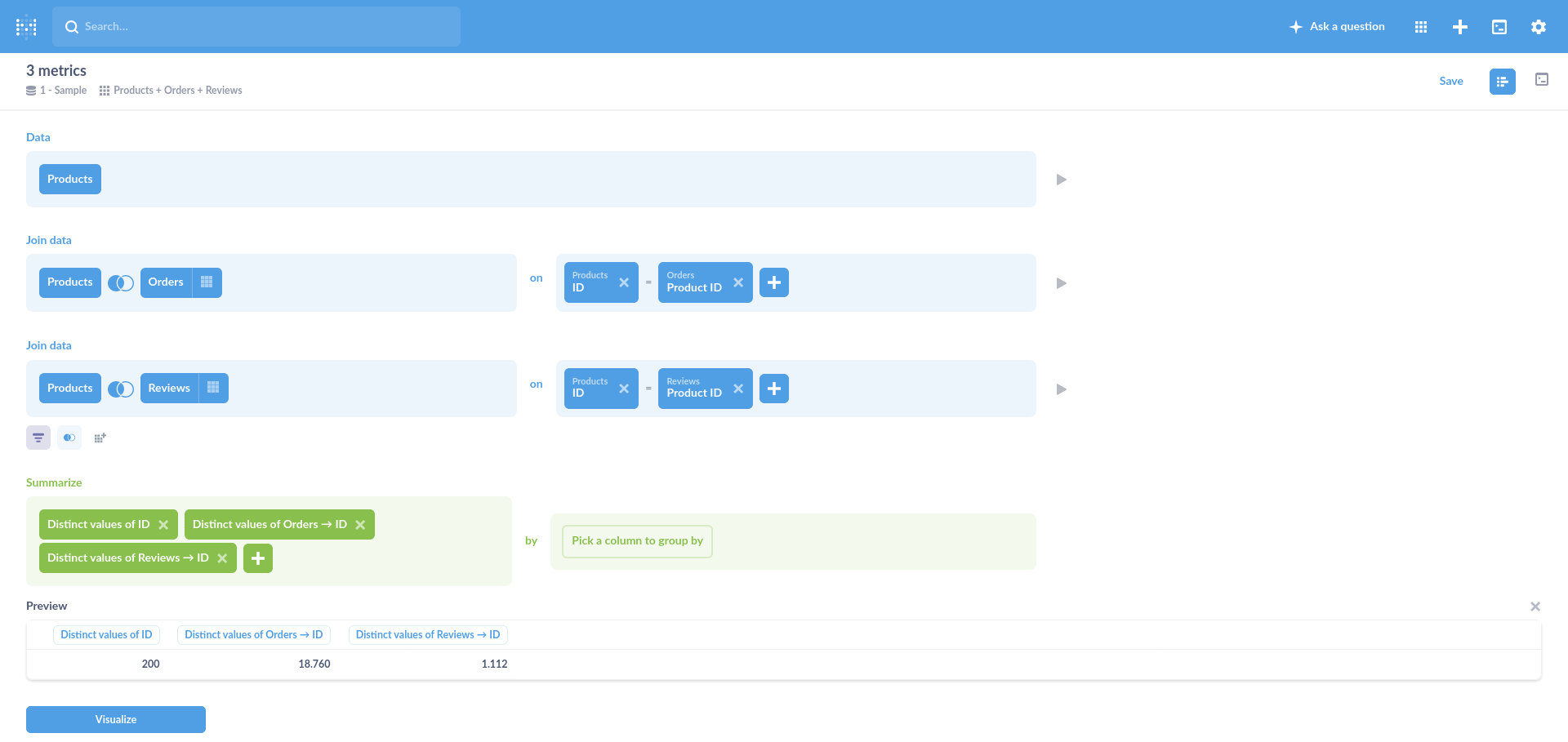Viewport: 1568px width, 742px height.
Task: Preview the Data step results
Action: 1061,180
